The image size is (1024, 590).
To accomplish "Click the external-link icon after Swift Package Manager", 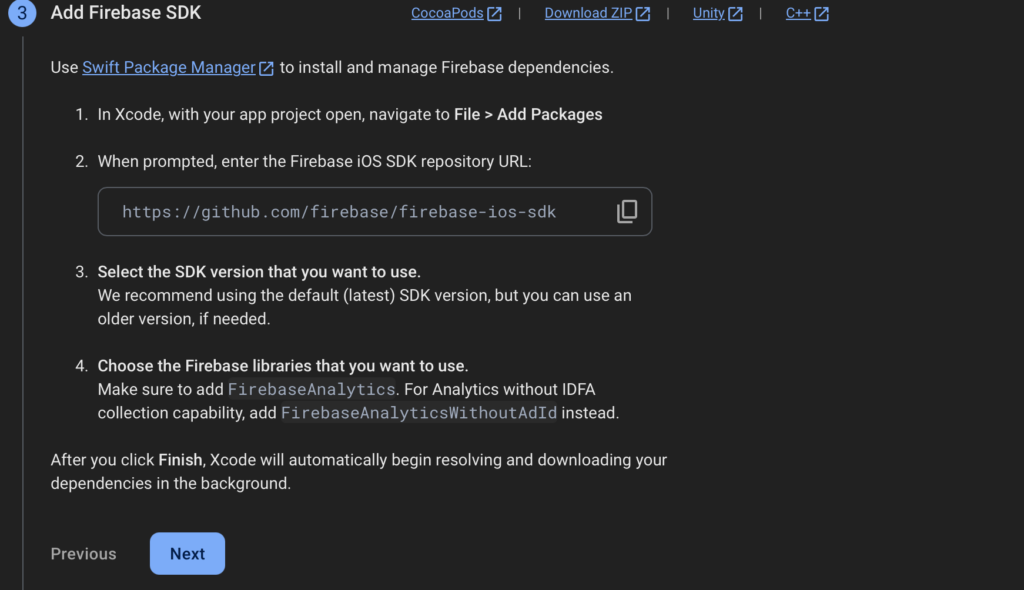I will [266, 68].
